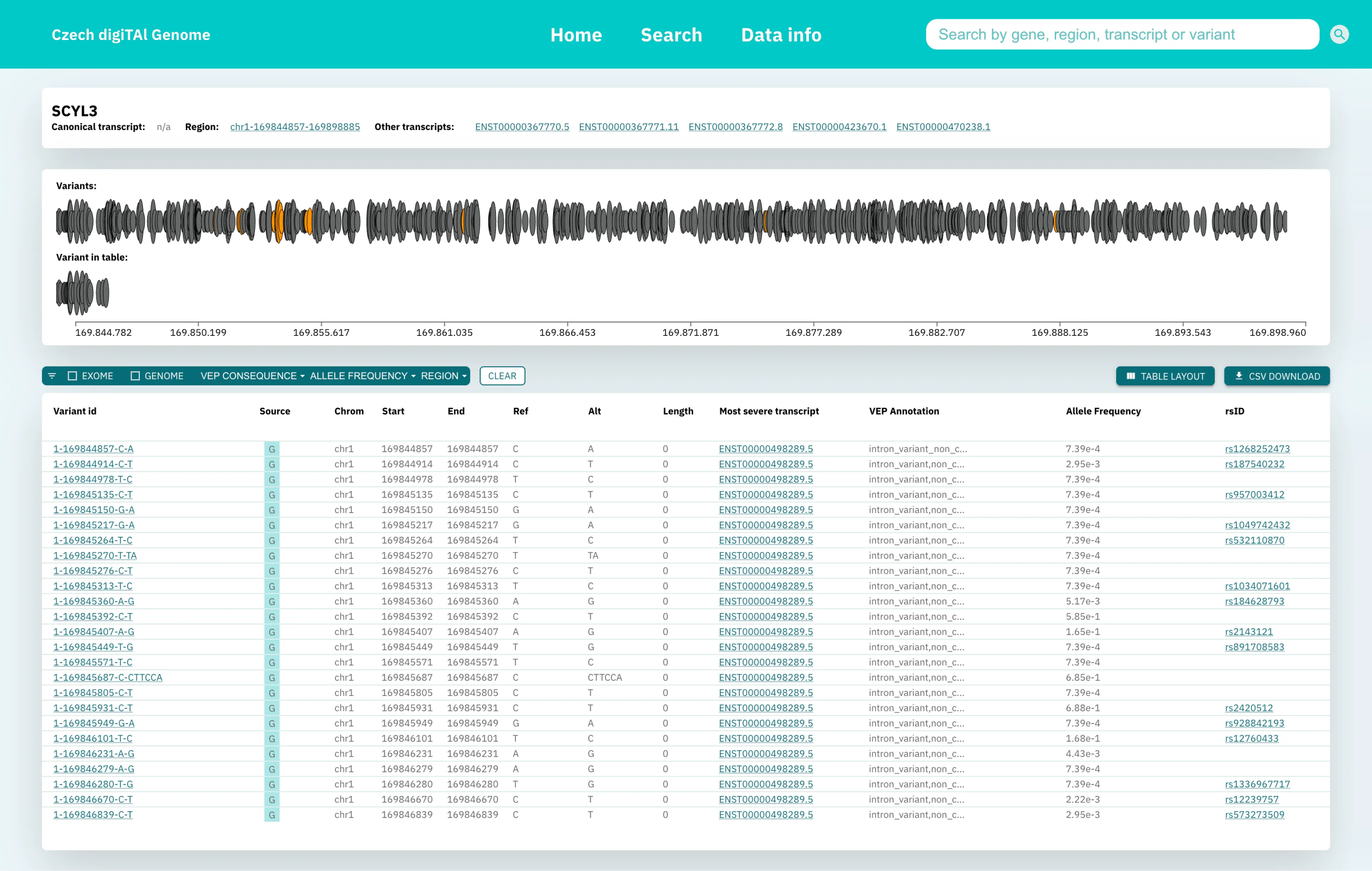
Task: Enable the GENOME filter checkbox
Action: point(136,375)
